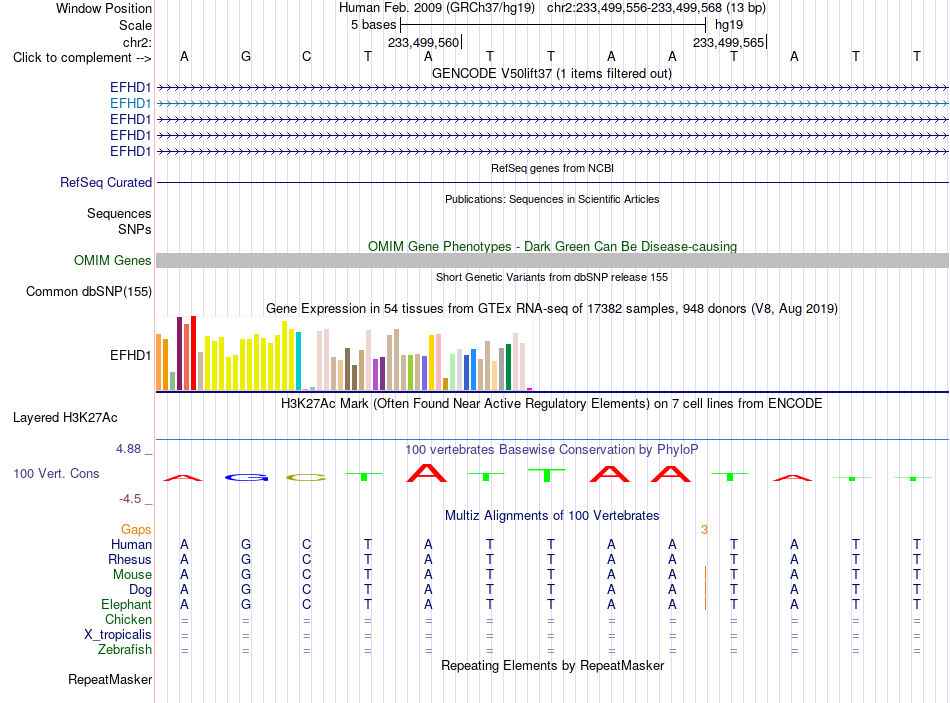
Task: Click the 233,499,565 coordinate tick label
Action: coord(728,42)
